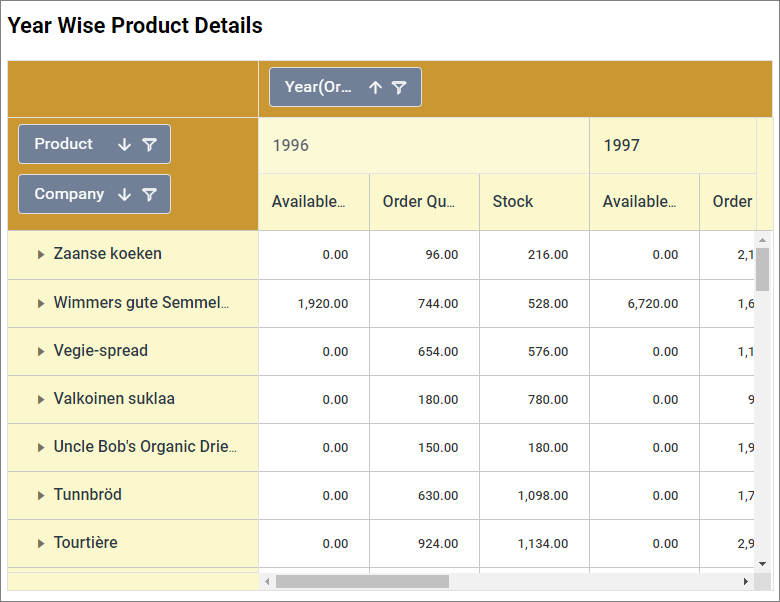The width and height of the screenshot is (780, 602).
Task: Select the 1997 year column header
Action: (x=621, y=145)
